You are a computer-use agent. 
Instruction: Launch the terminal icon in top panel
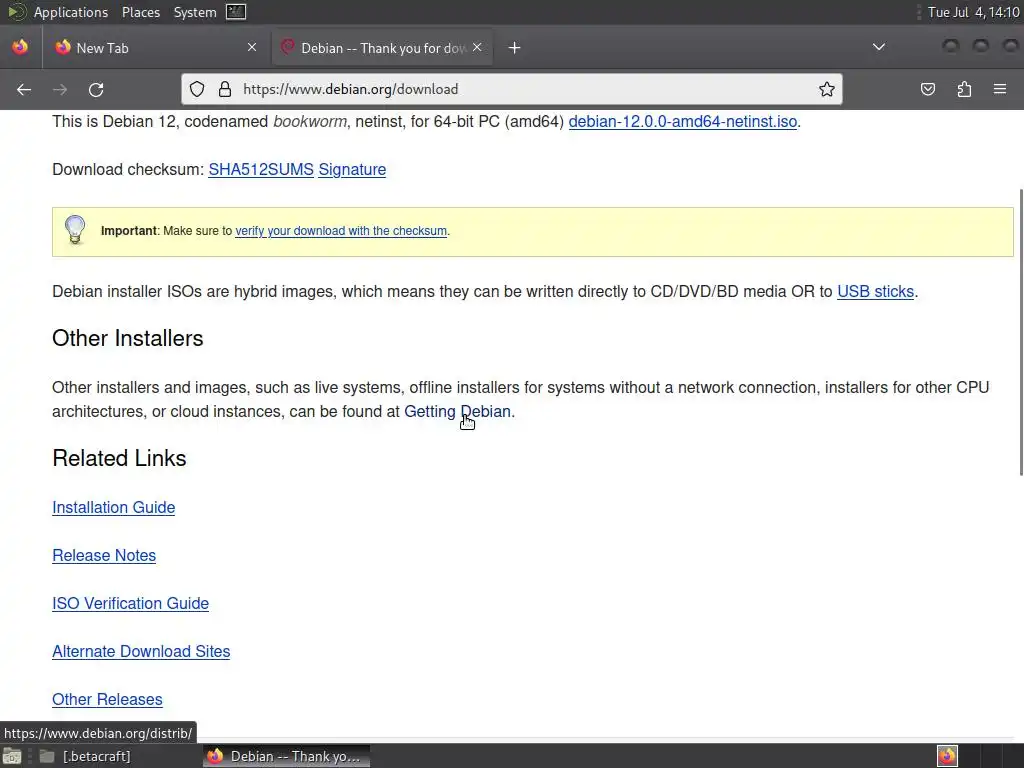pyautogui.click(x=236, y=12)
